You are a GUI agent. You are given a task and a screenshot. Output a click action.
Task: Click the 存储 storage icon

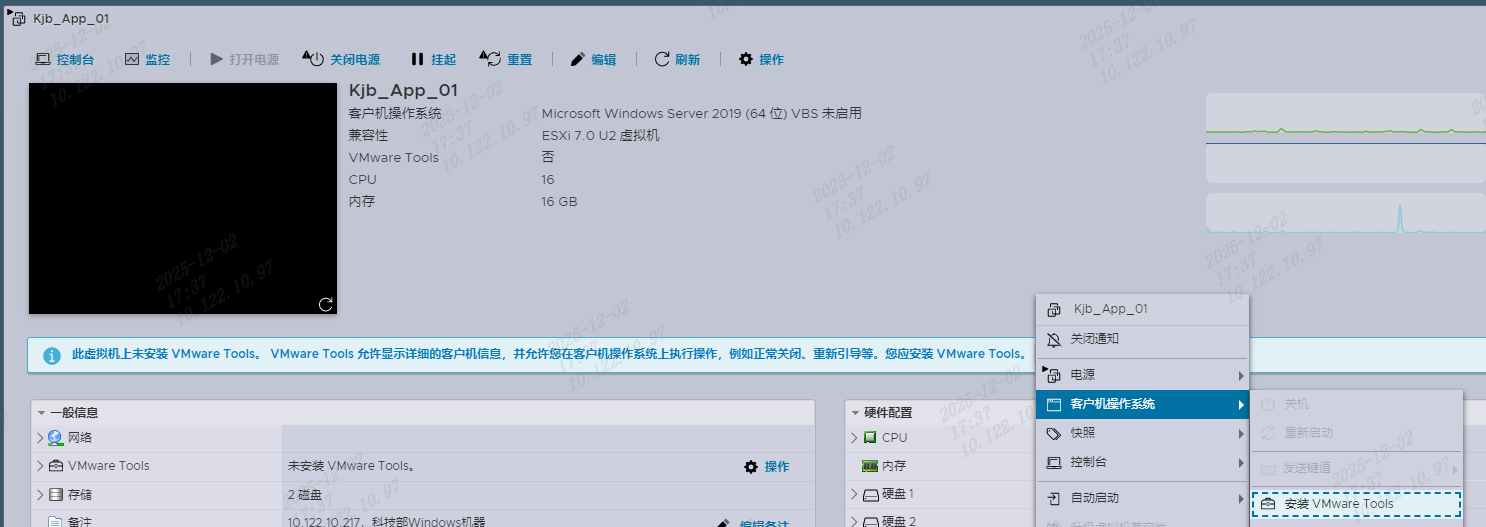(x=56, y=495)
